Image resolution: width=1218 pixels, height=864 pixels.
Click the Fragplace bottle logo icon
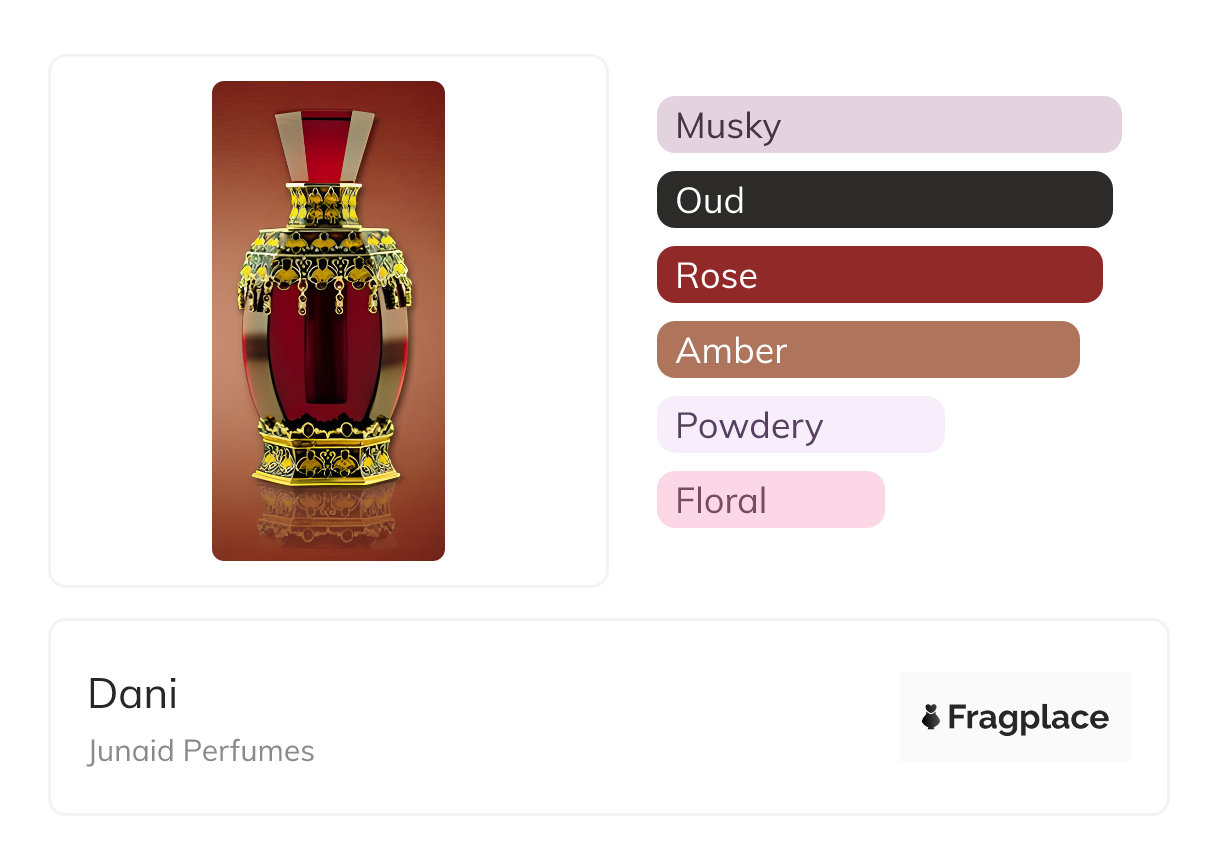coord(931,717)
